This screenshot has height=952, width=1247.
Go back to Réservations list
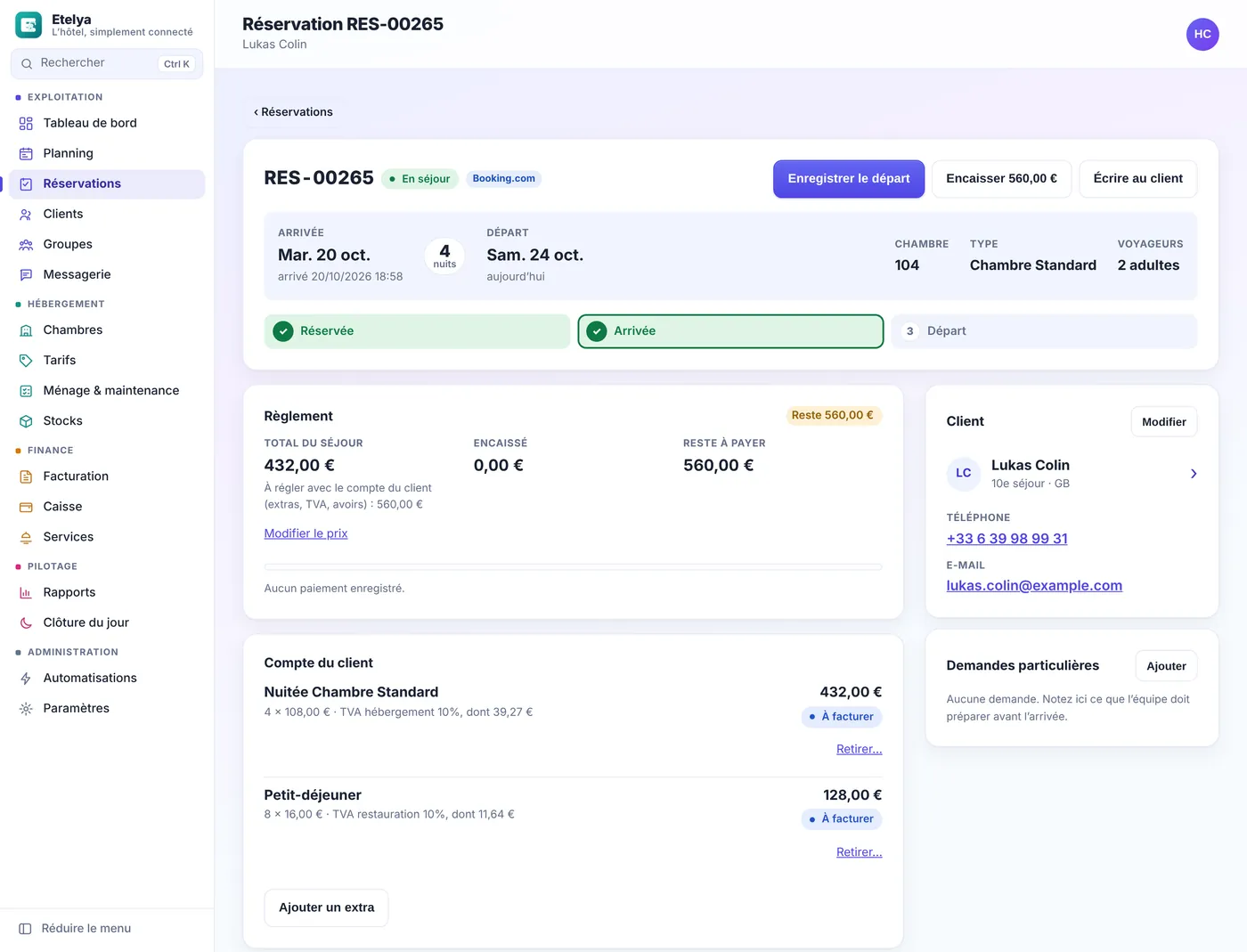click(x=293, y=112)
